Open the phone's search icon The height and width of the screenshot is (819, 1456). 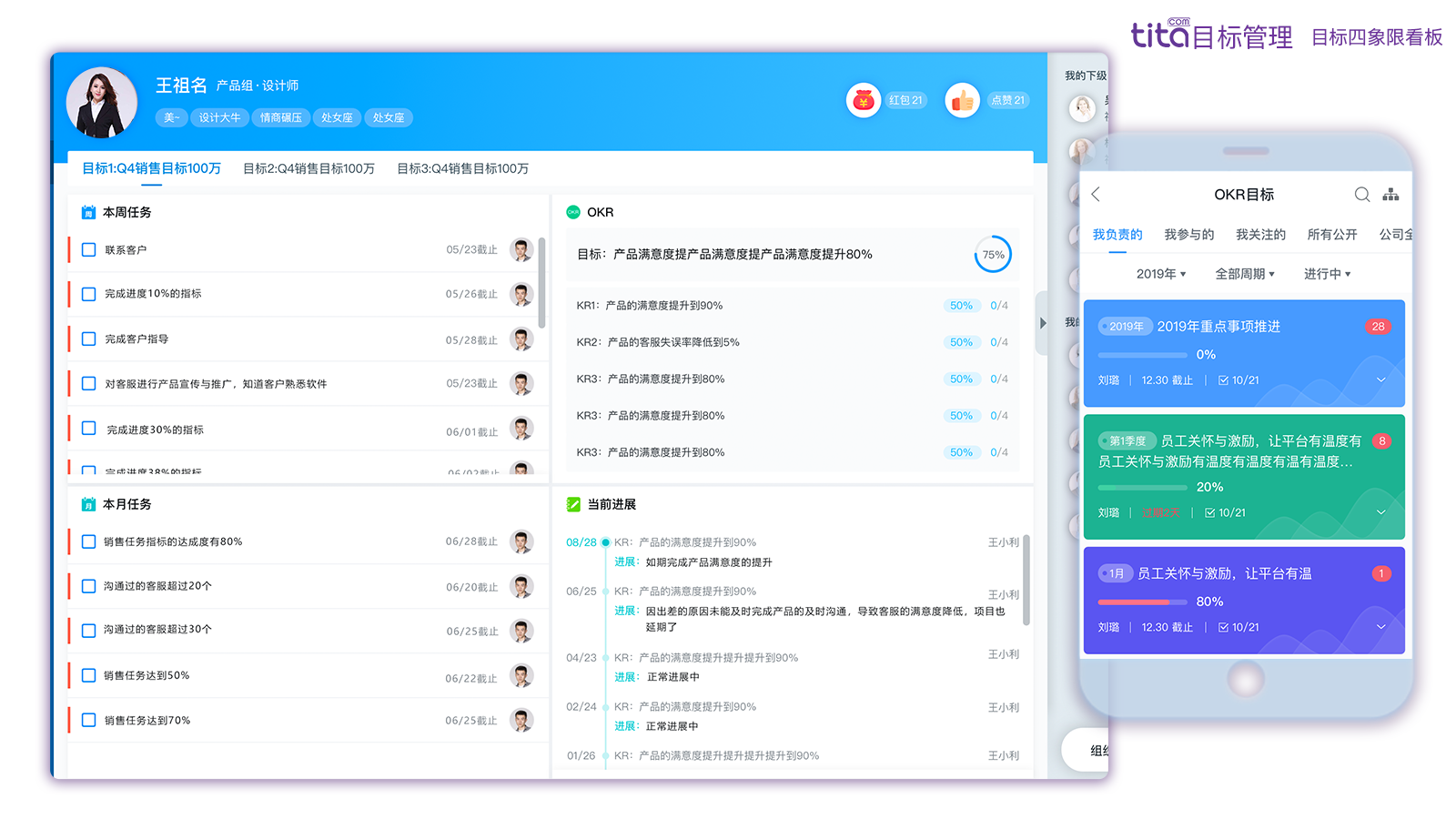1361,194
